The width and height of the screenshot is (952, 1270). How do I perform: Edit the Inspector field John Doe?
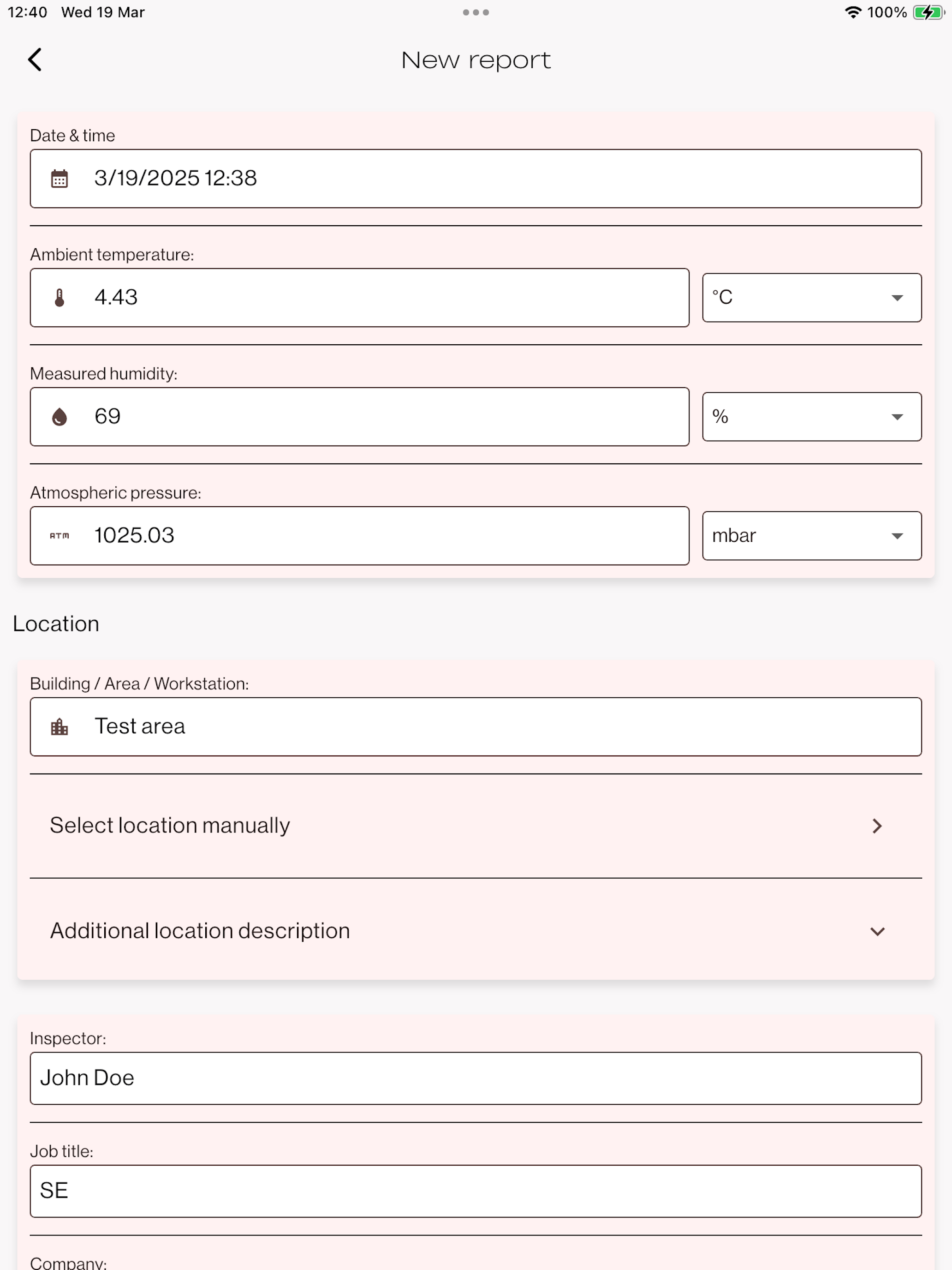pos(476,1078)
